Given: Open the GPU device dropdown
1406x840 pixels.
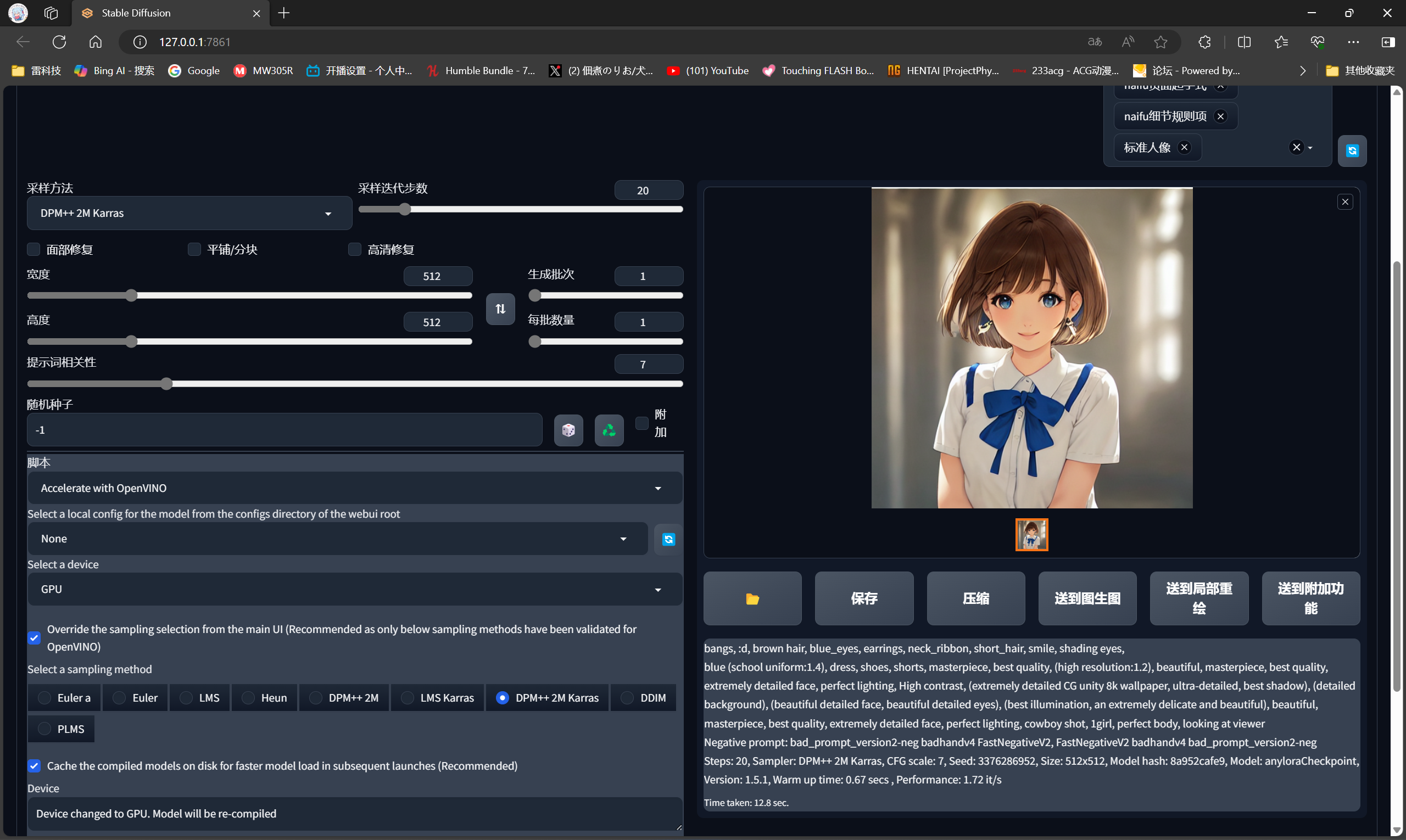Looking at the screenshot, I should (354, 589).
